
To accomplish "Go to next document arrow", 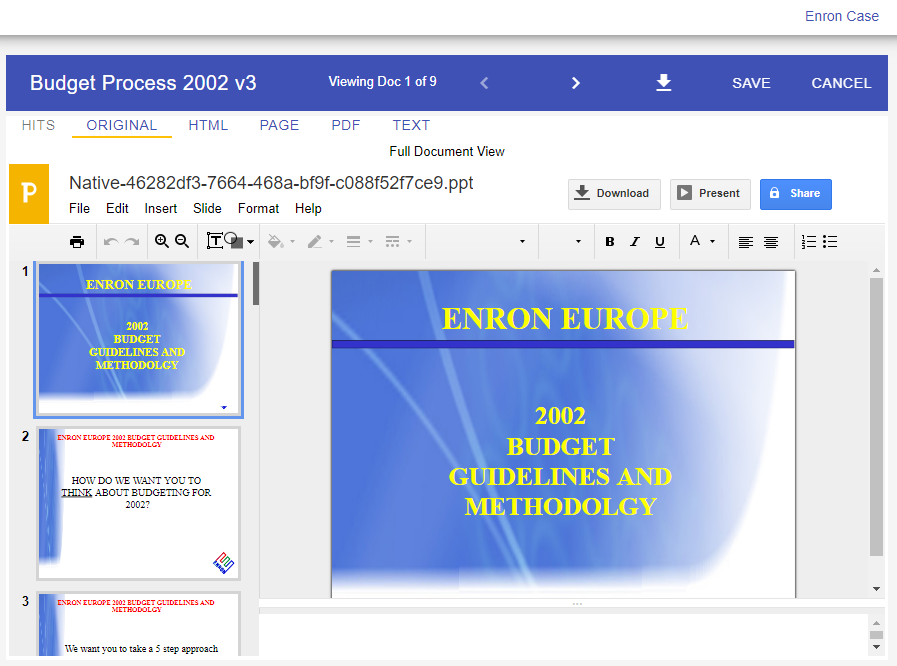I will (x=575, y=83).
